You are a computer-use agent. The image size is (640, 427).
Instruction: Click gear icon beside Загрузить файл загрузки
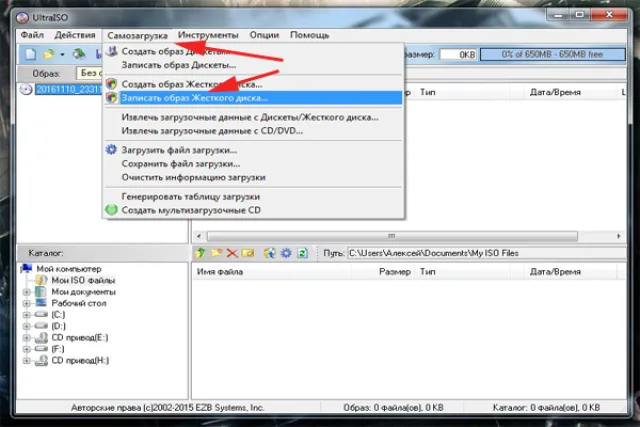pos(111,150)
